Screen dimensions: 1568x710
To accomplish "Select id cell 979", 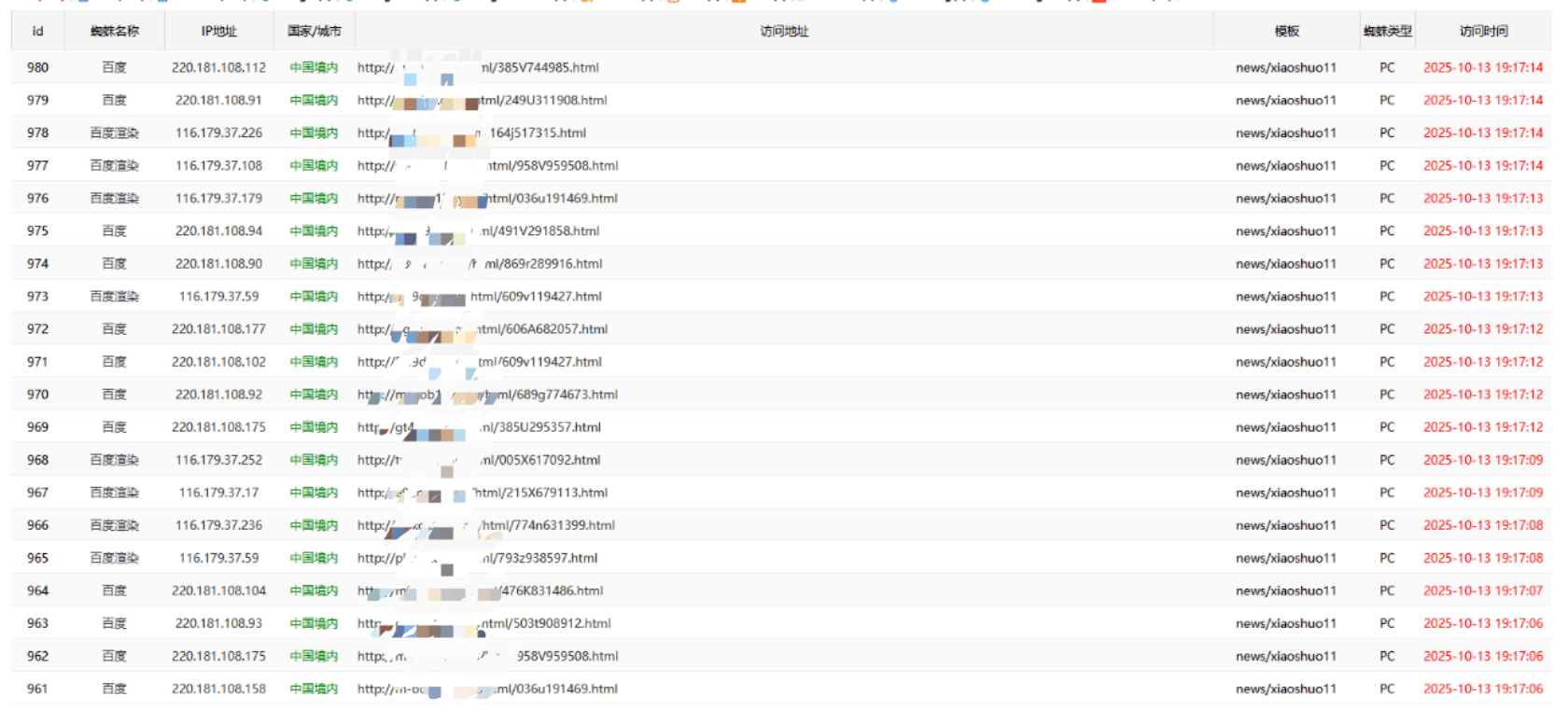I will click(x=37, y=101).
